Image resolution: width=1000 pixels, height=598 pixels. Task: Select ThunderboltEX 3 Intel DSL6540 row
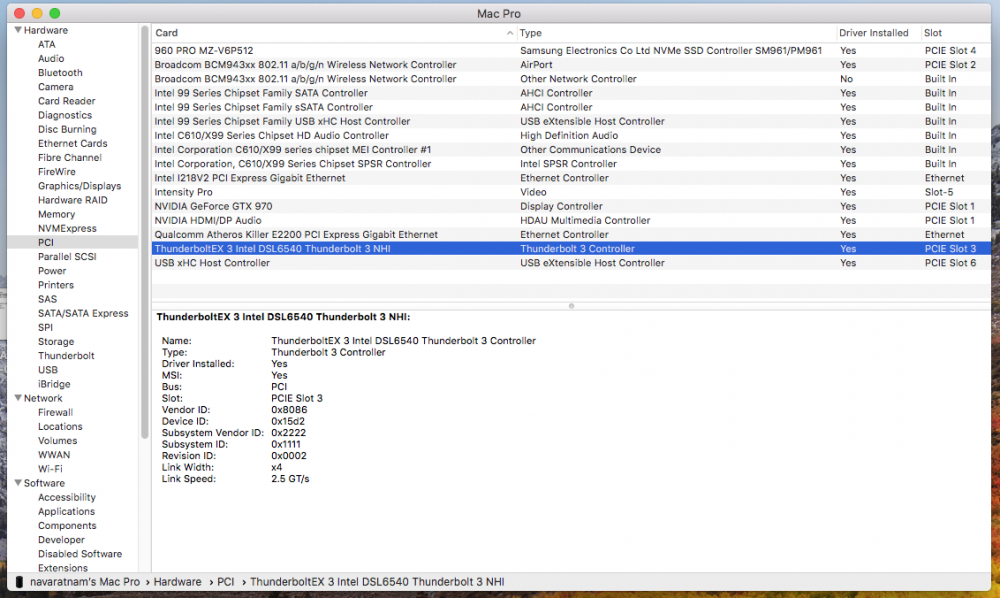coord(571,249)
